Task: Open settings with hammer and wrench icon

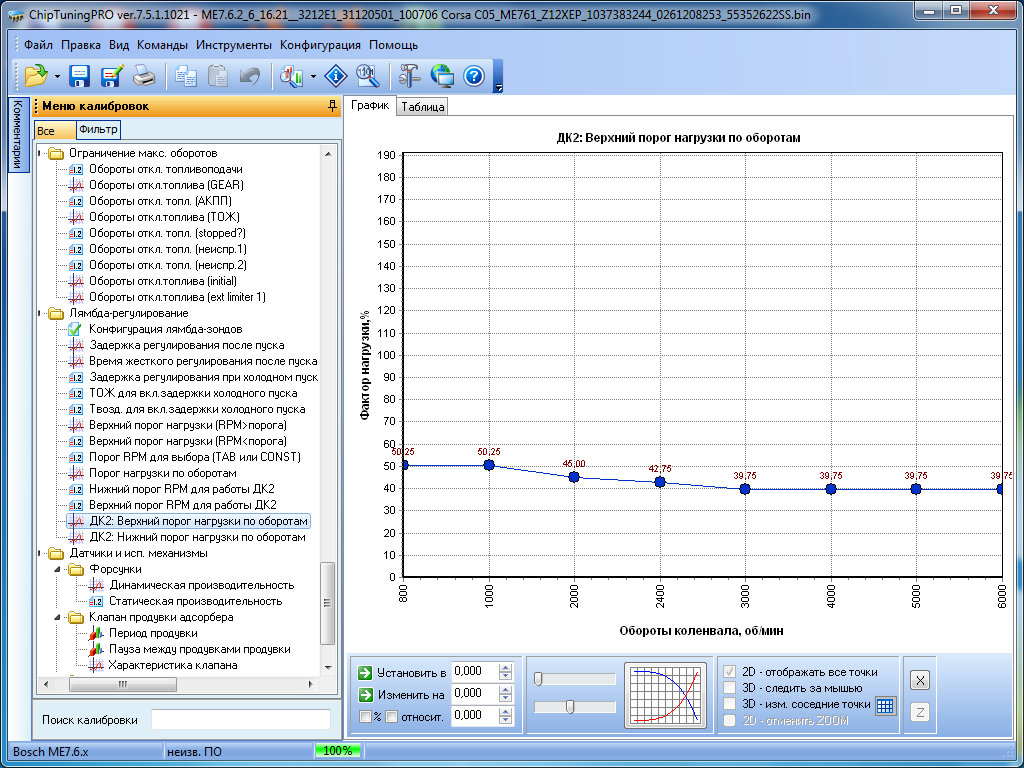Action: click(x=410, y=76)
